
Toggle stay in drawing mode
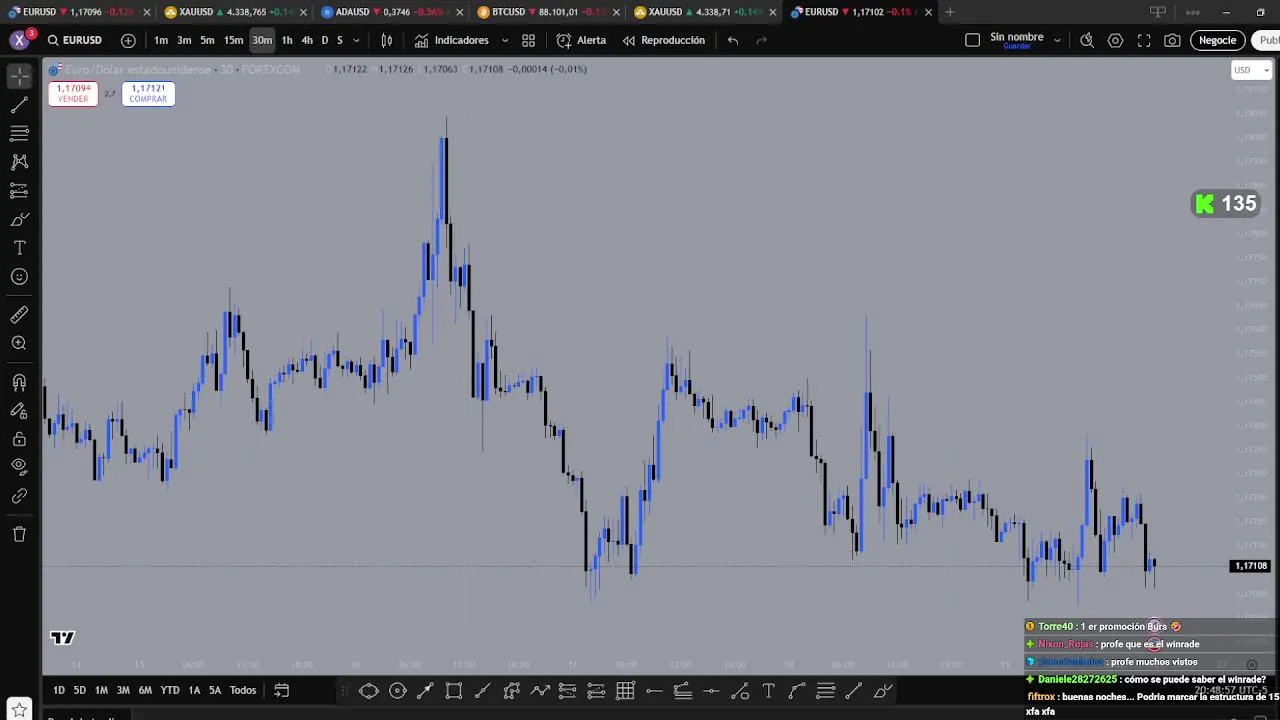(19, 410)
